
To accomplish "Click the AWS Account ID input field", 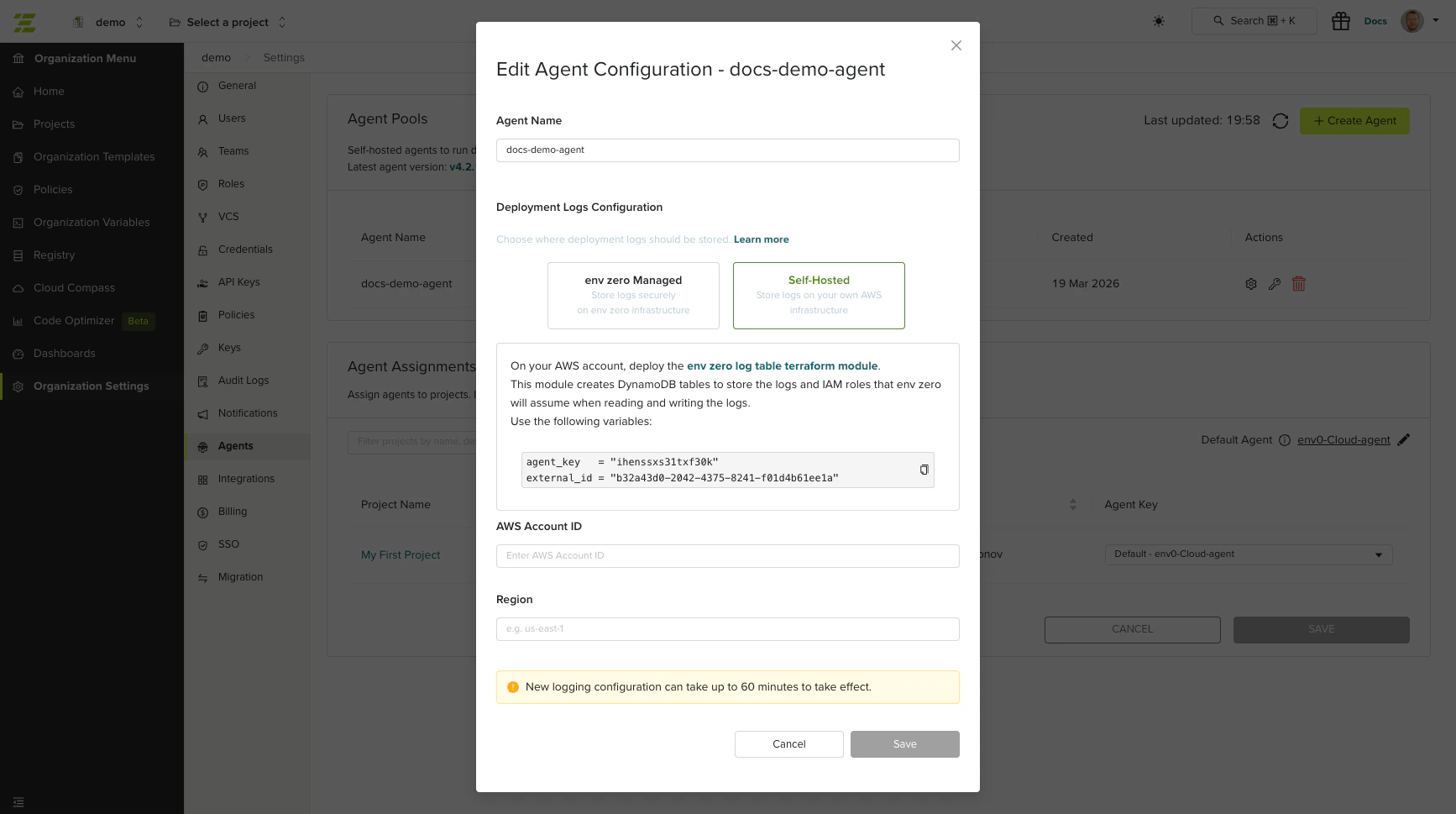I will tap(727, 555).
